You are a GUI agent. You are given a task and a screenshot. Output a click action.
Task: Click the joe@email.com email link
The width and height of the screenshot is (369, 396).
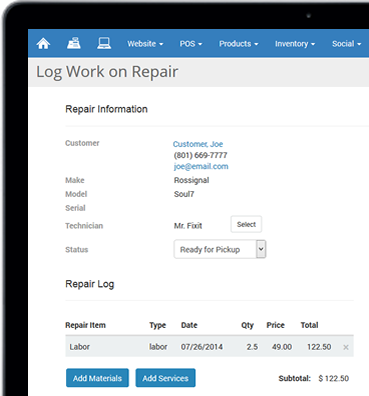click(201, 166)
